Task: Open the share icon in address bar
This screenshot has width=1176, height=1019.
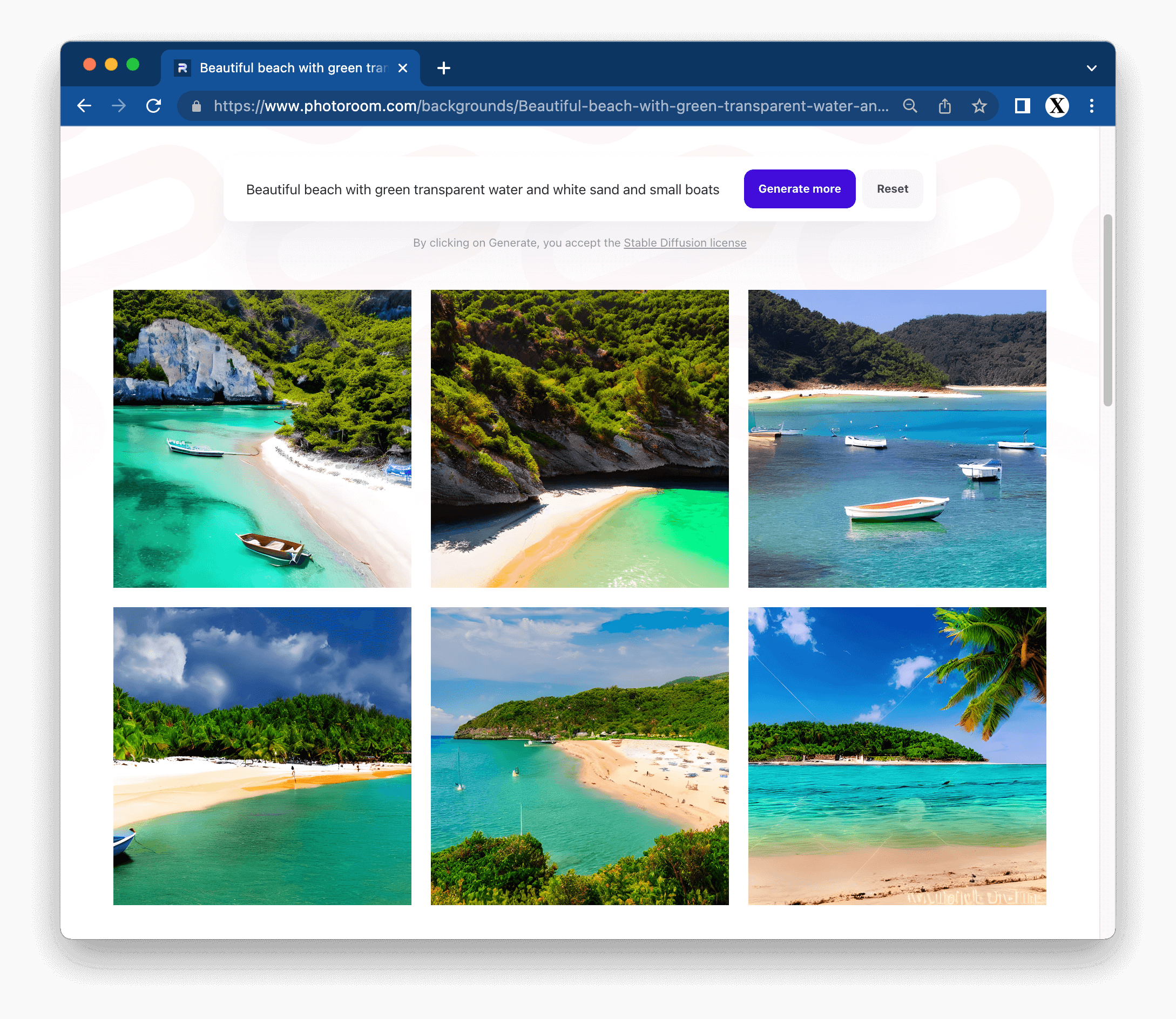Action: (x=944, y=106)
